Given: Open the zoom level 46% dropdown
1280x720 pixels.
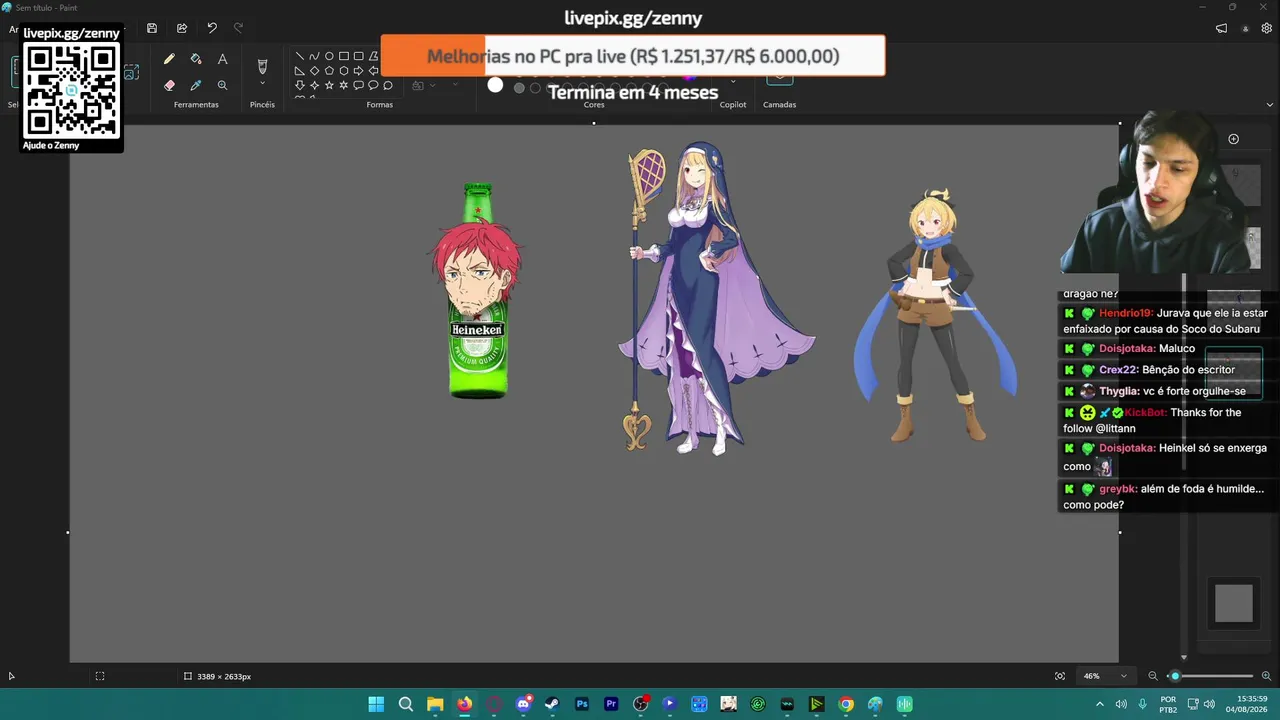Looking at the screenshot, I should tap(1105, 676).
